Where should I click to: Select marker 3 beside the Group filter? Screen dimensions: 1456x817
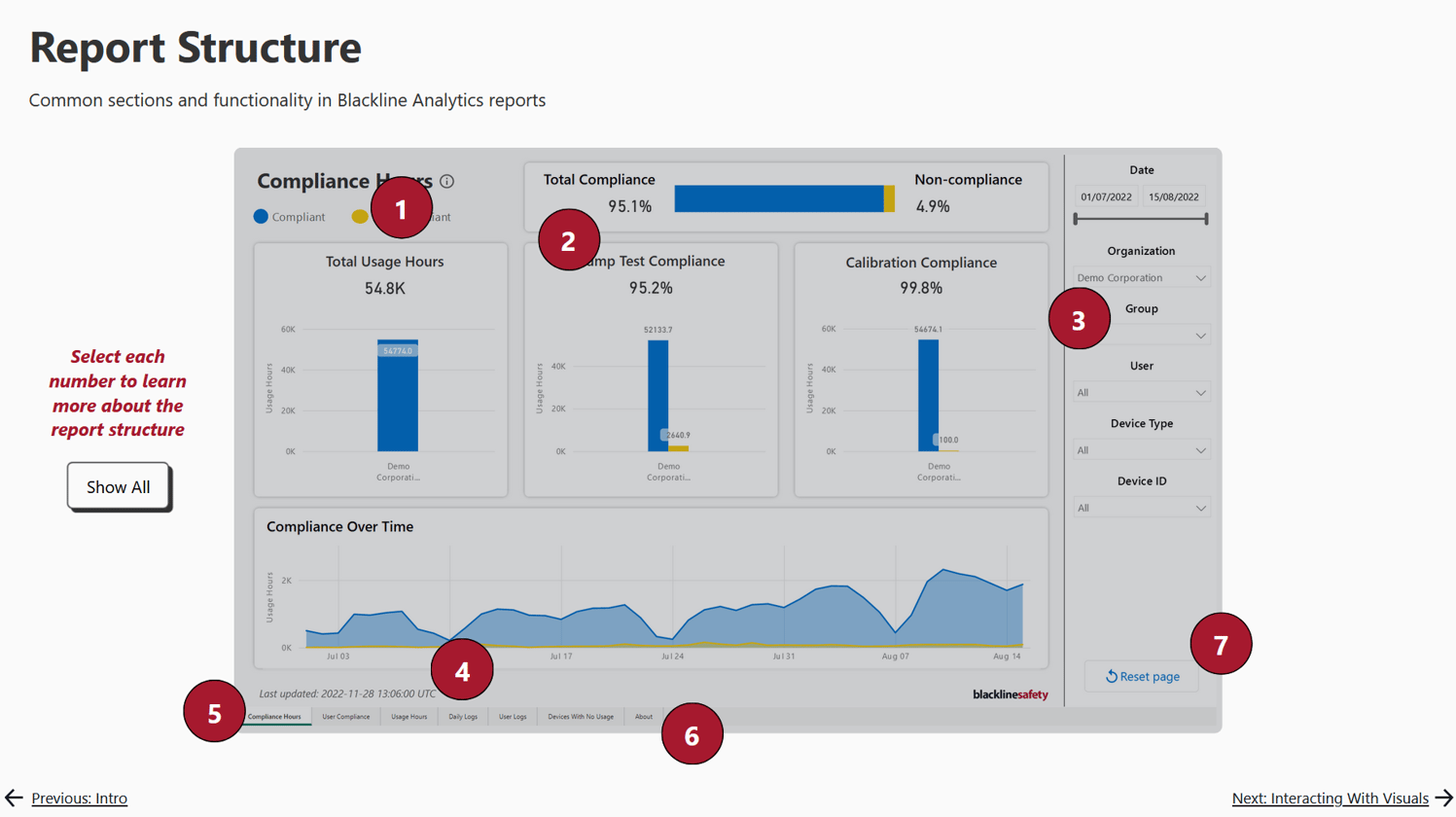point(1080,318)
